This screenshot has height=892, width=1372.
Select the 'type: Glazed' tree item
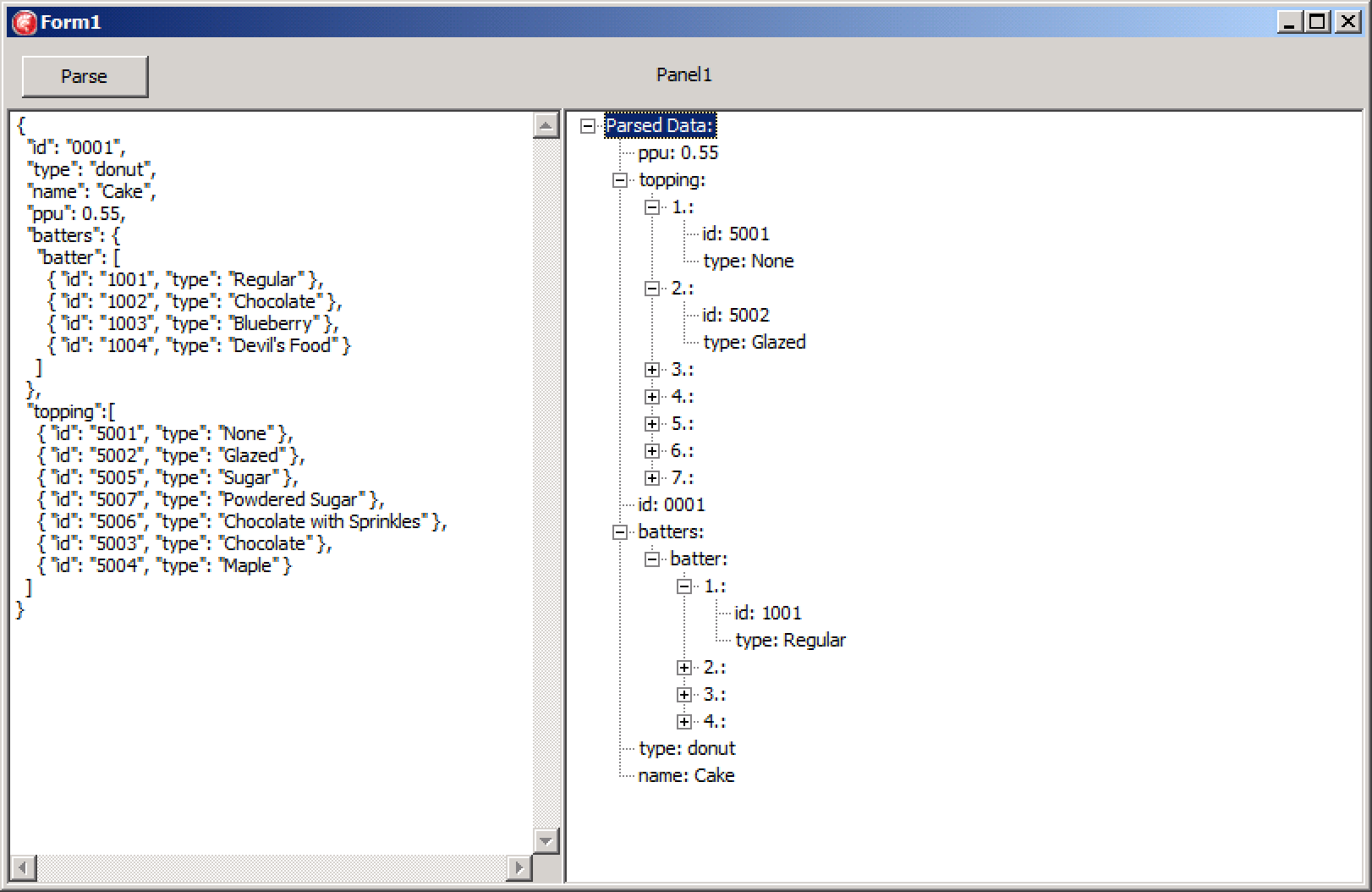point(754,343)
